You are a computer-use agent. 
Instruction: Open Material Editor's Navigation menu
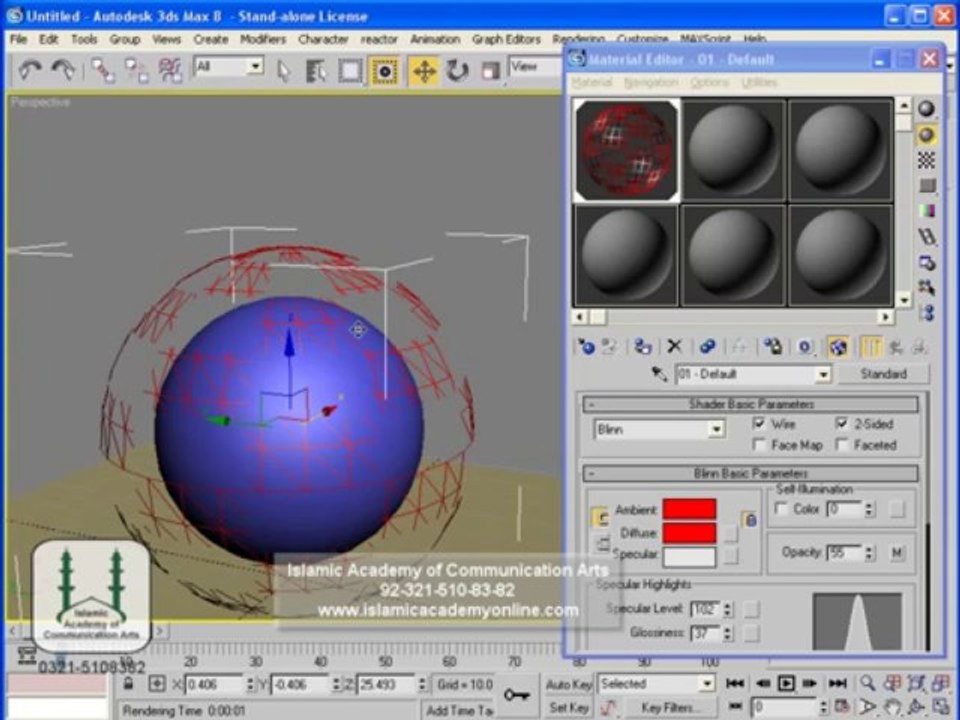click(x=651, y=82)
